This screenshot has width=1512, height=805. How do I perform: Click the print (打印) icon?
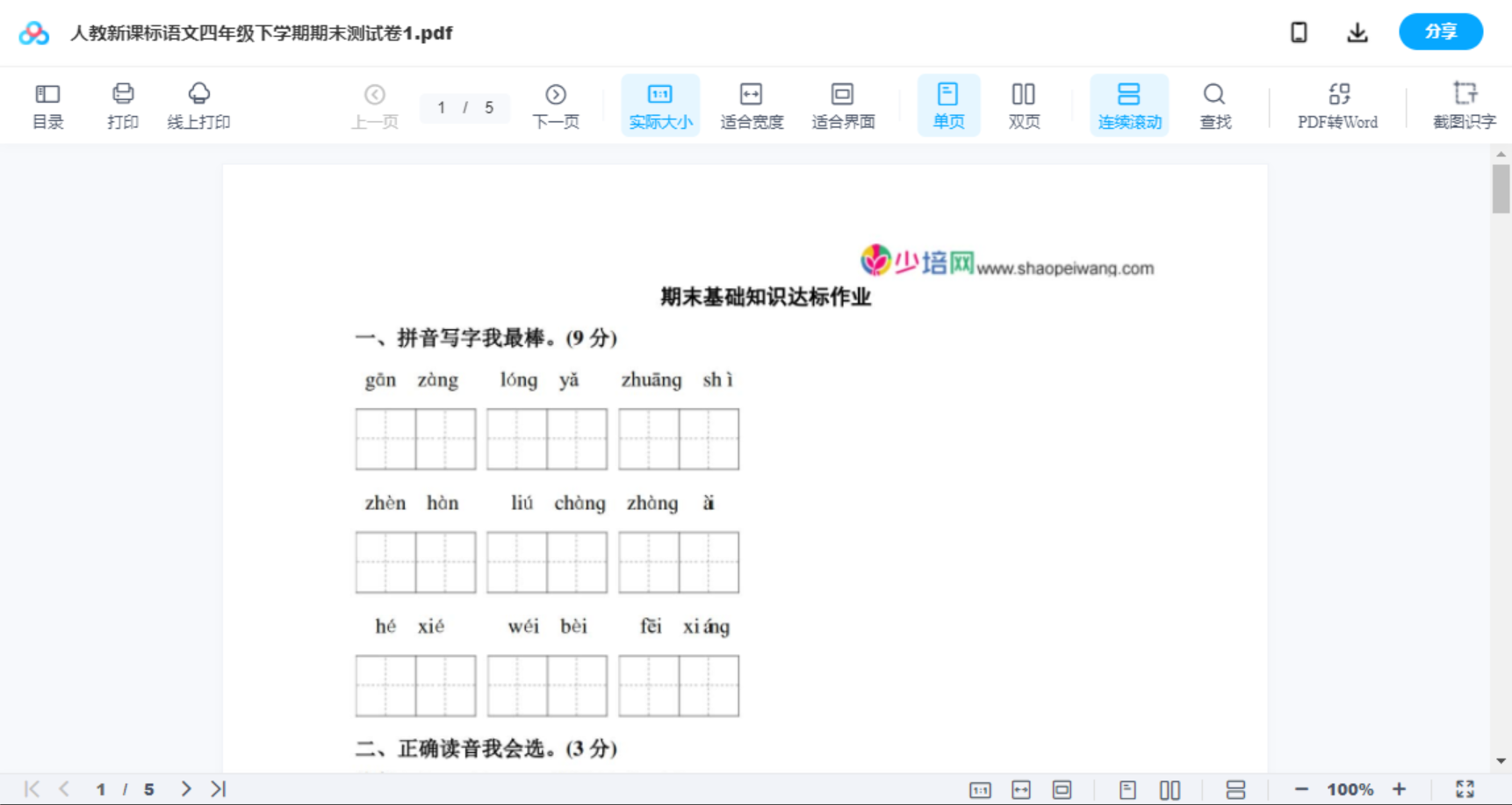[x=122, y=104]
